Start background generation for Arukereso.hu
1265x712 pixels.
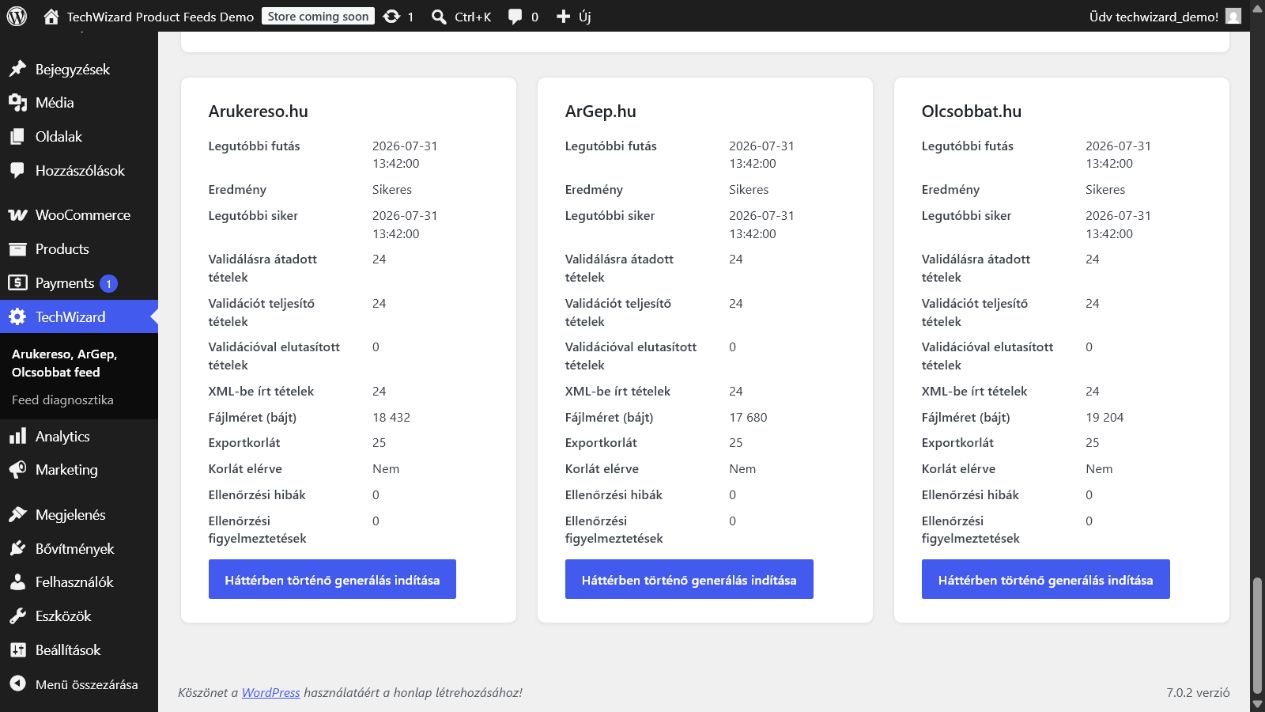point(332,579)
